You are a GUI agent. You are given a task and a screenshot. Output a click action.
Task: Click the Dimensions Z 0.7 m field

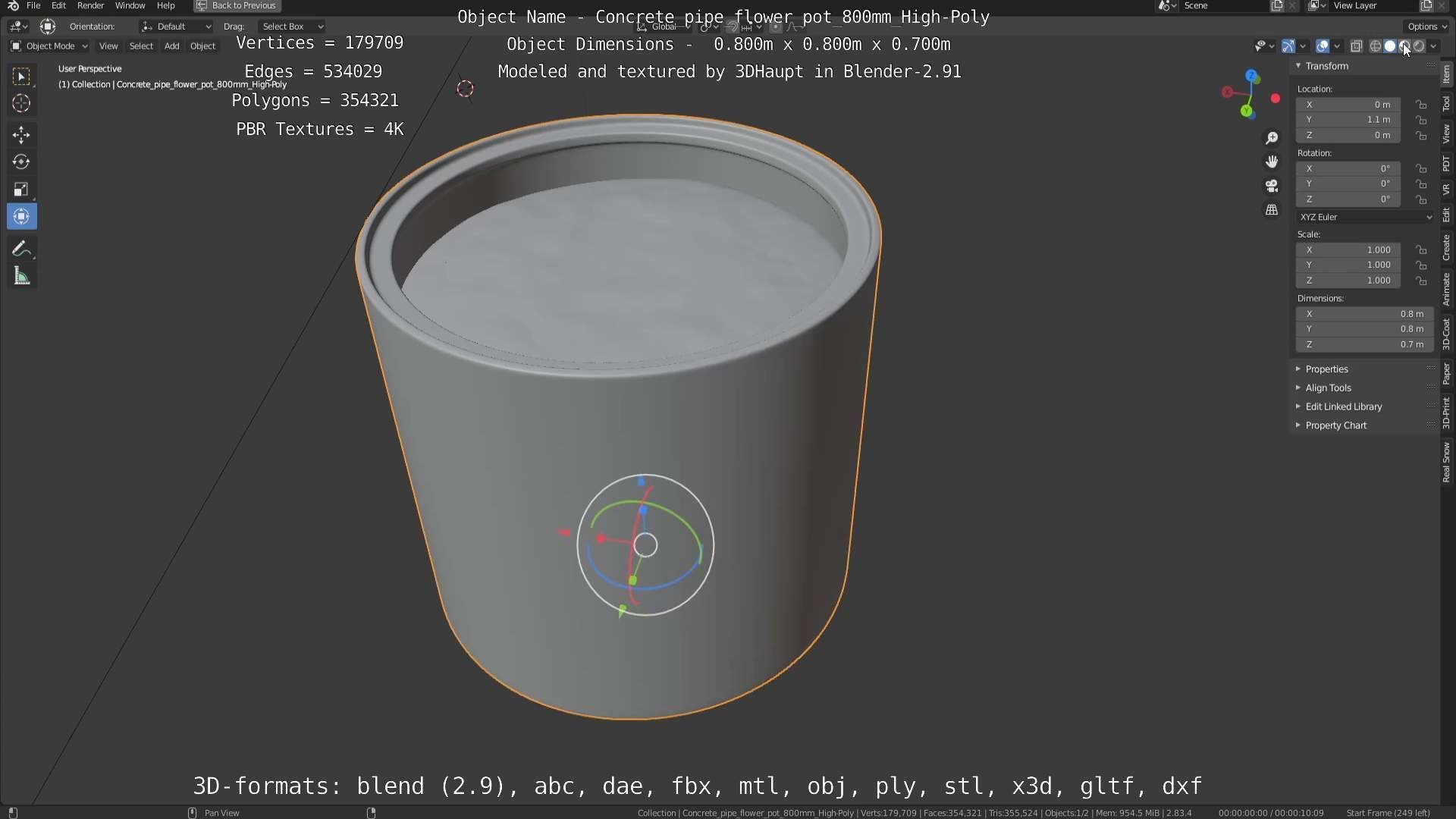(1365, 344)
